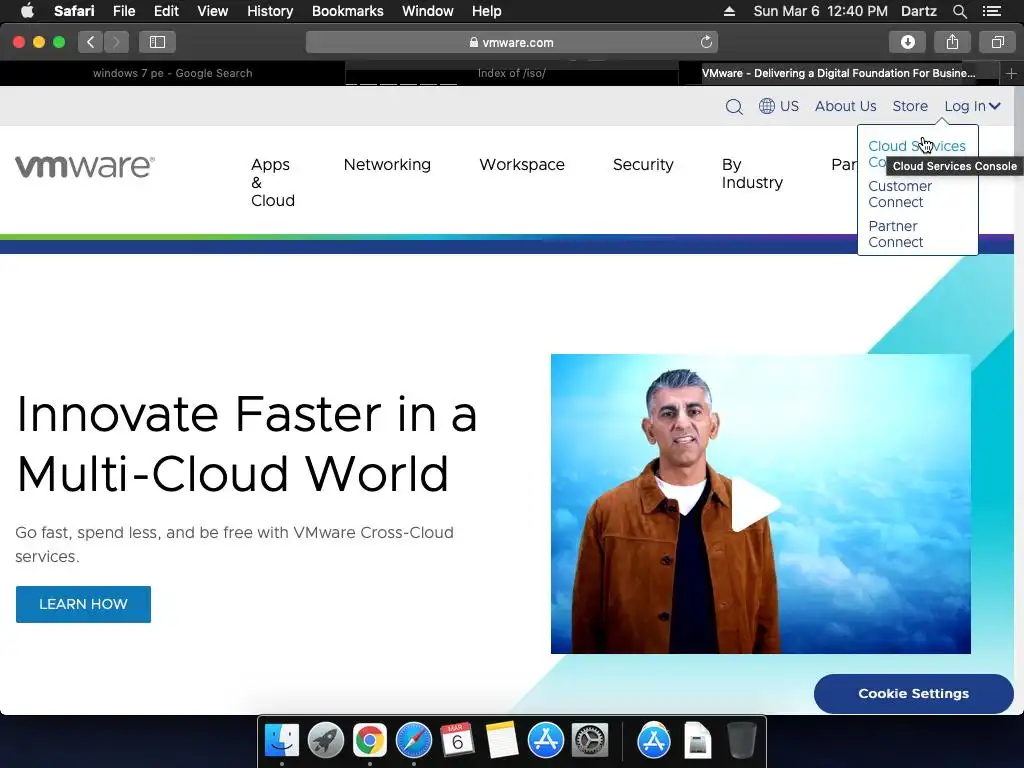Open the View menu
This screenshot has width=1024, height=768.
(213, 11)
